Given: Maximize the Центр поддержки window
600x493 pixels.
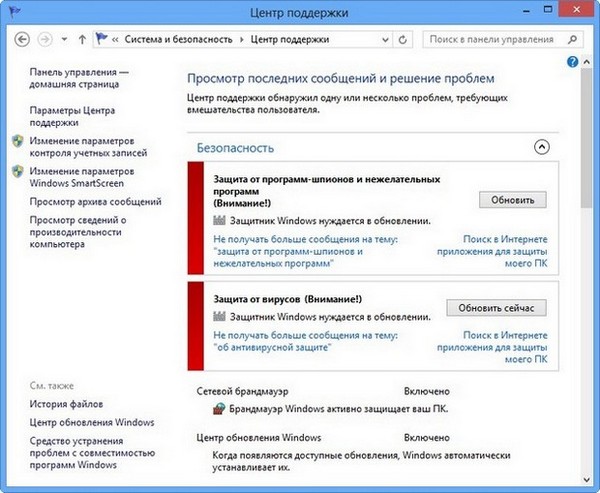Looking at the screenshot, I should [x=548, y=10].
